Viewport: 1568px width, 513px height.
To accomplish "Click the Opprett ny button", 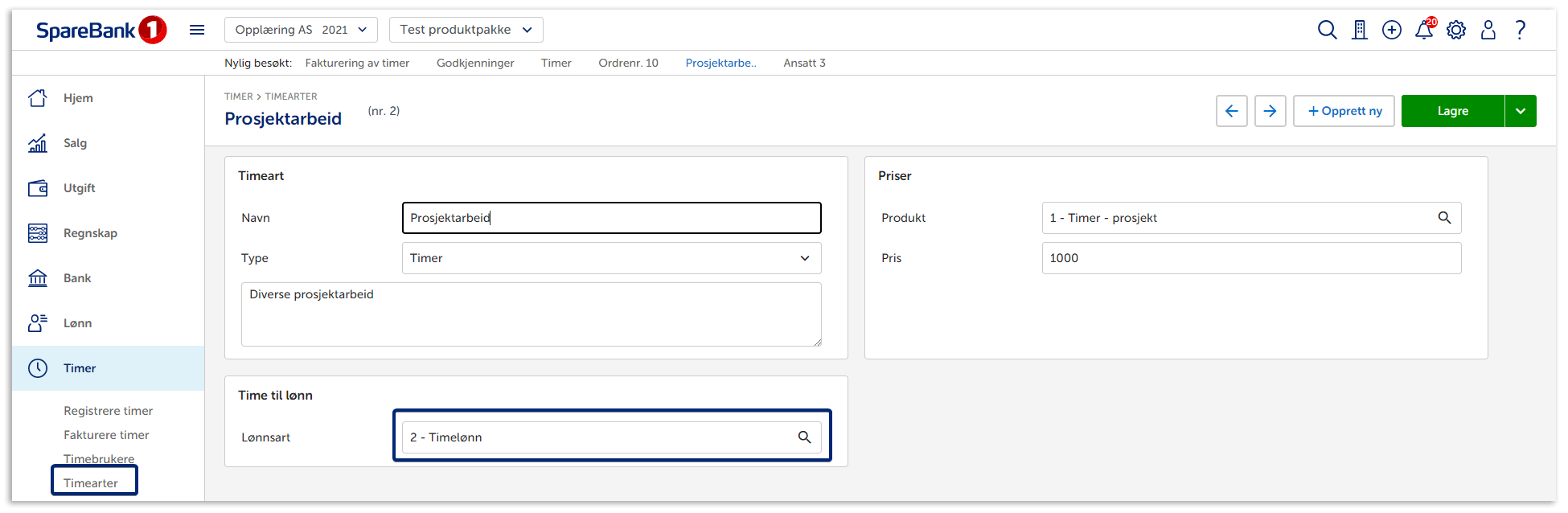I will pyautogui.click(x=1344, y=111).
